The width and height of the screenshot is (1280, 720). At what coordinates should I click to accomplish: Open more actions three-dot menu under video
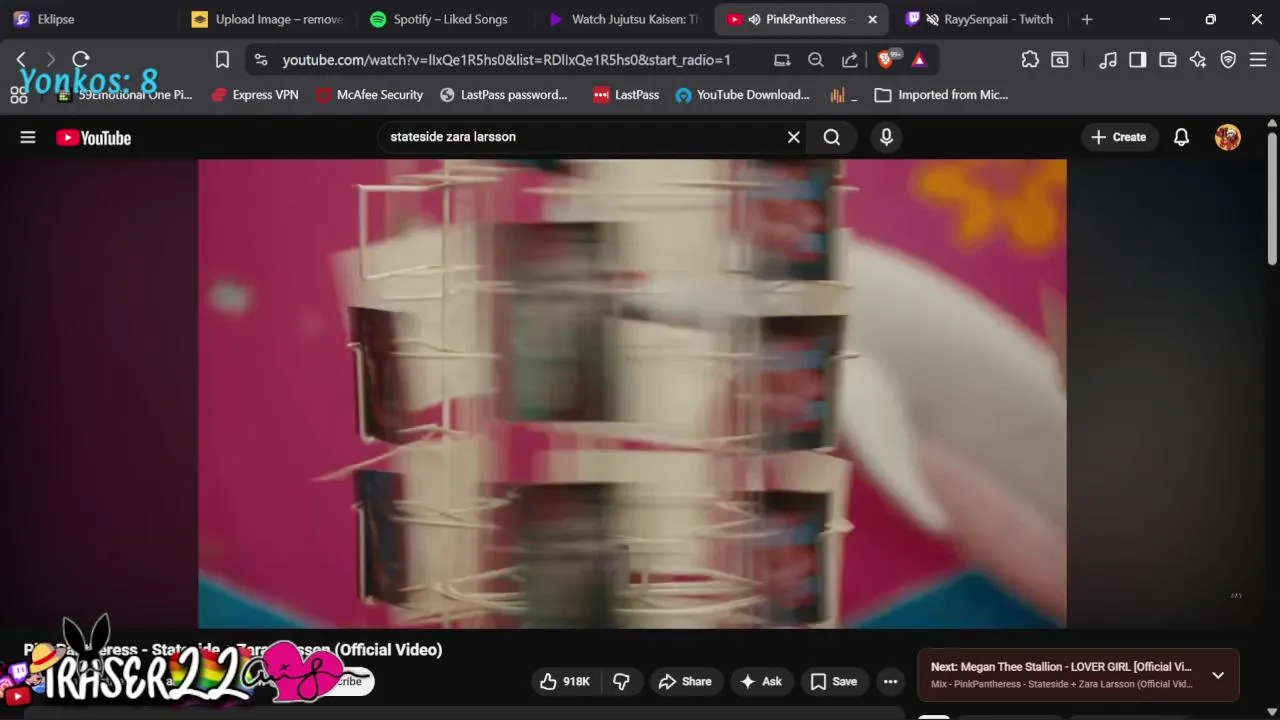[890, 682]
